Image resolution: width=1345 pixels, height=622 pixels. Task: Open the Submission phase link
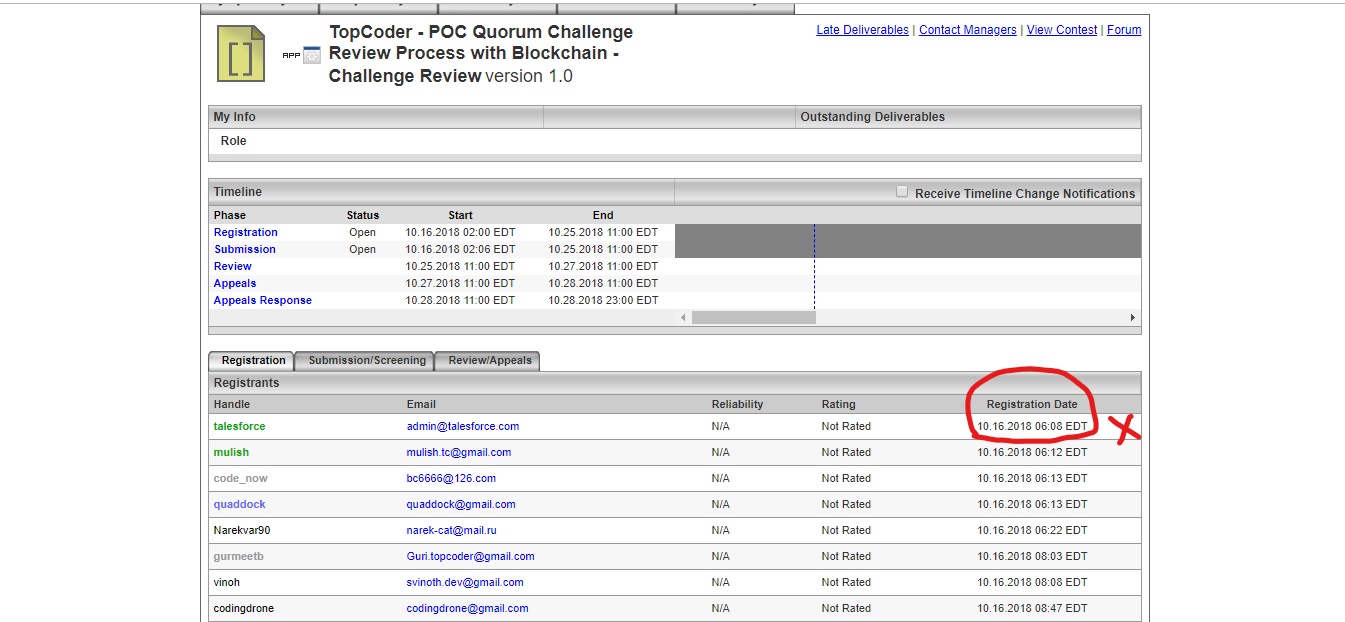245,249
